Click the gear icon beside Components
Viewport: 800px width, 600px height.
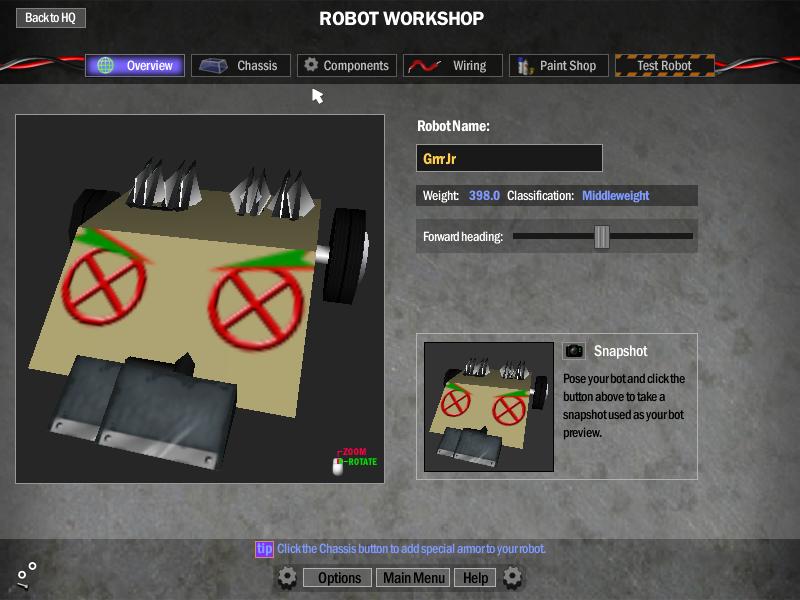311,65
